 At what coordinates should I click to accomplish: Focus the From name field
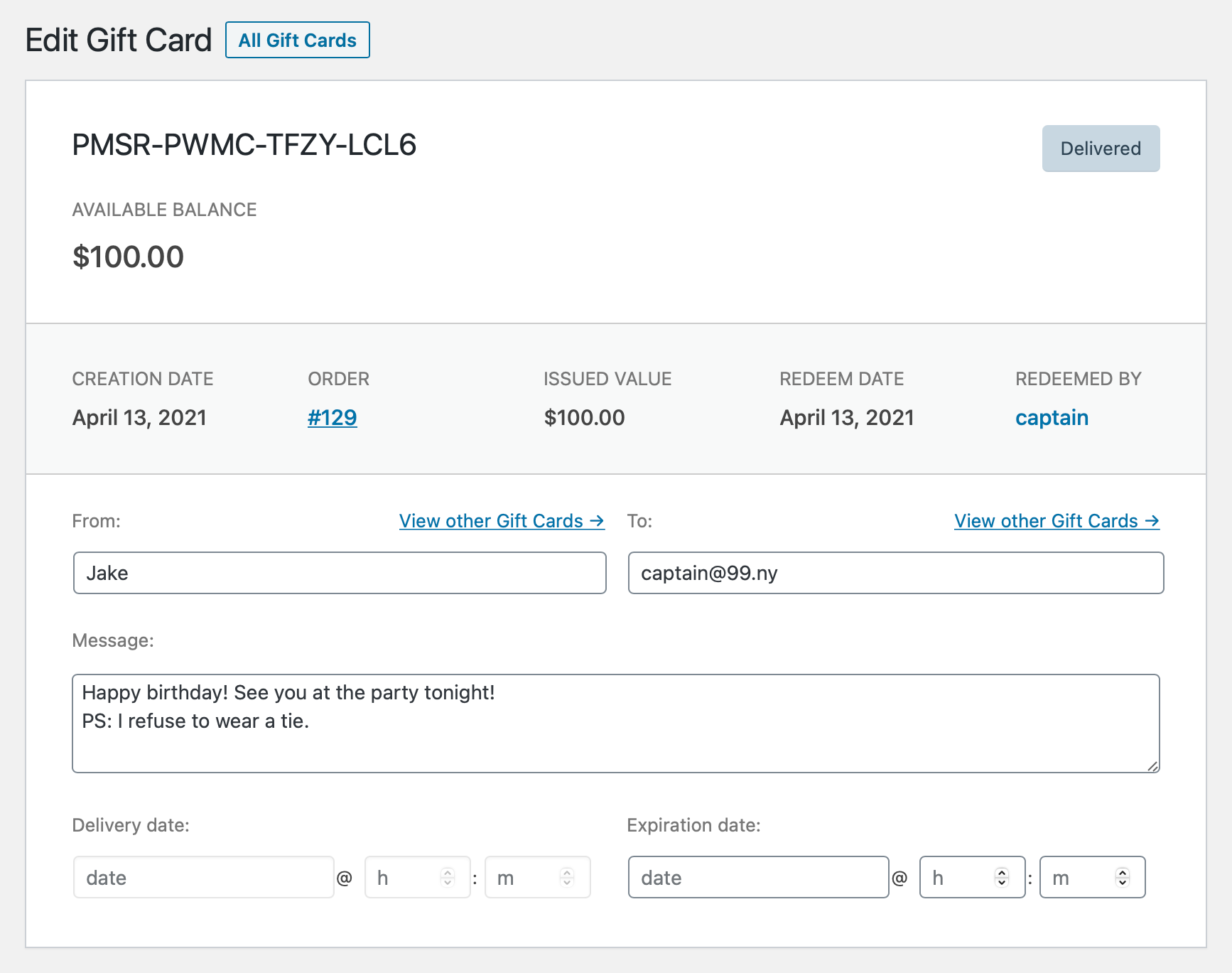click(340, 573)
